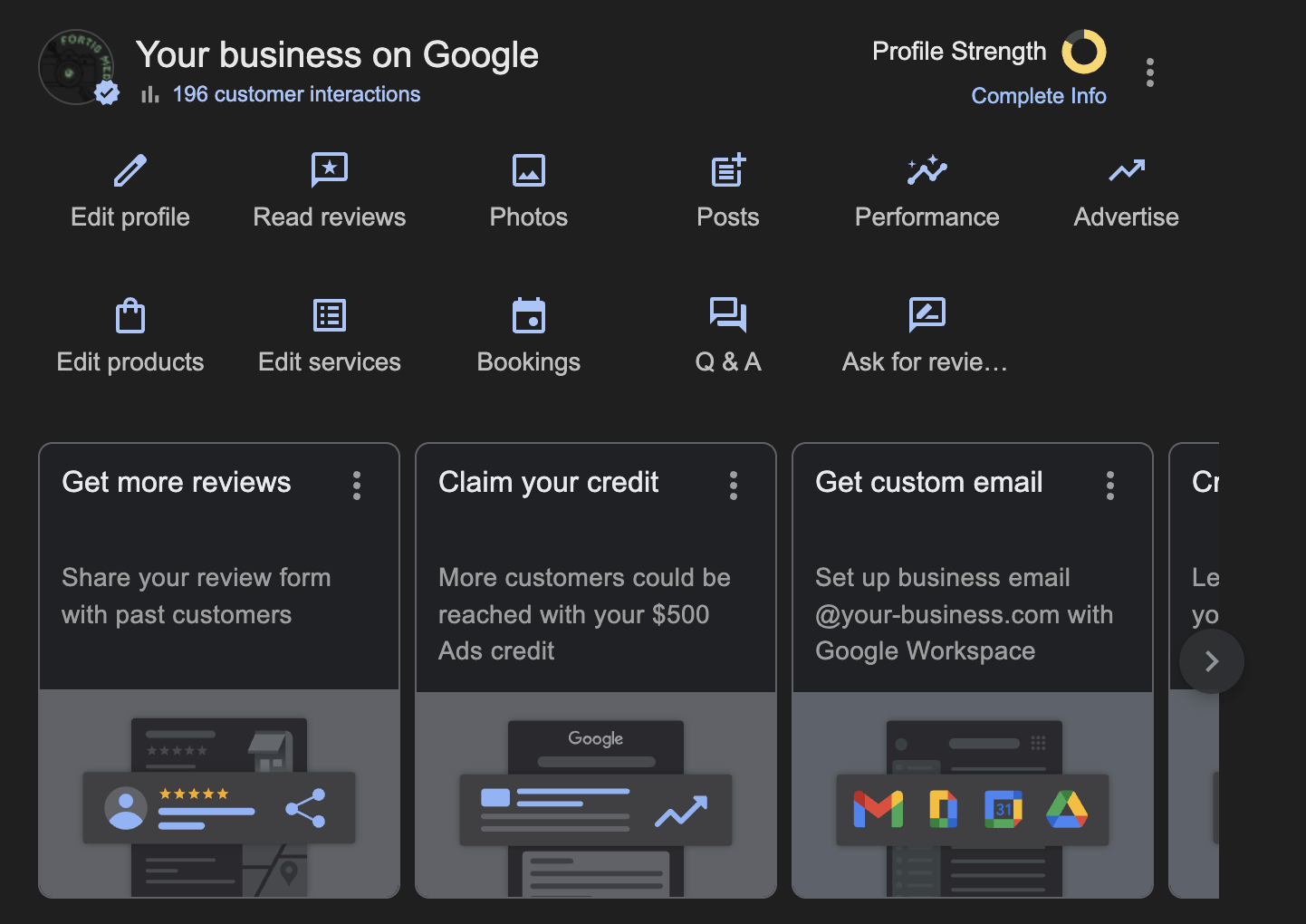Click the Google Docs icon in the email card

[943, 809]
